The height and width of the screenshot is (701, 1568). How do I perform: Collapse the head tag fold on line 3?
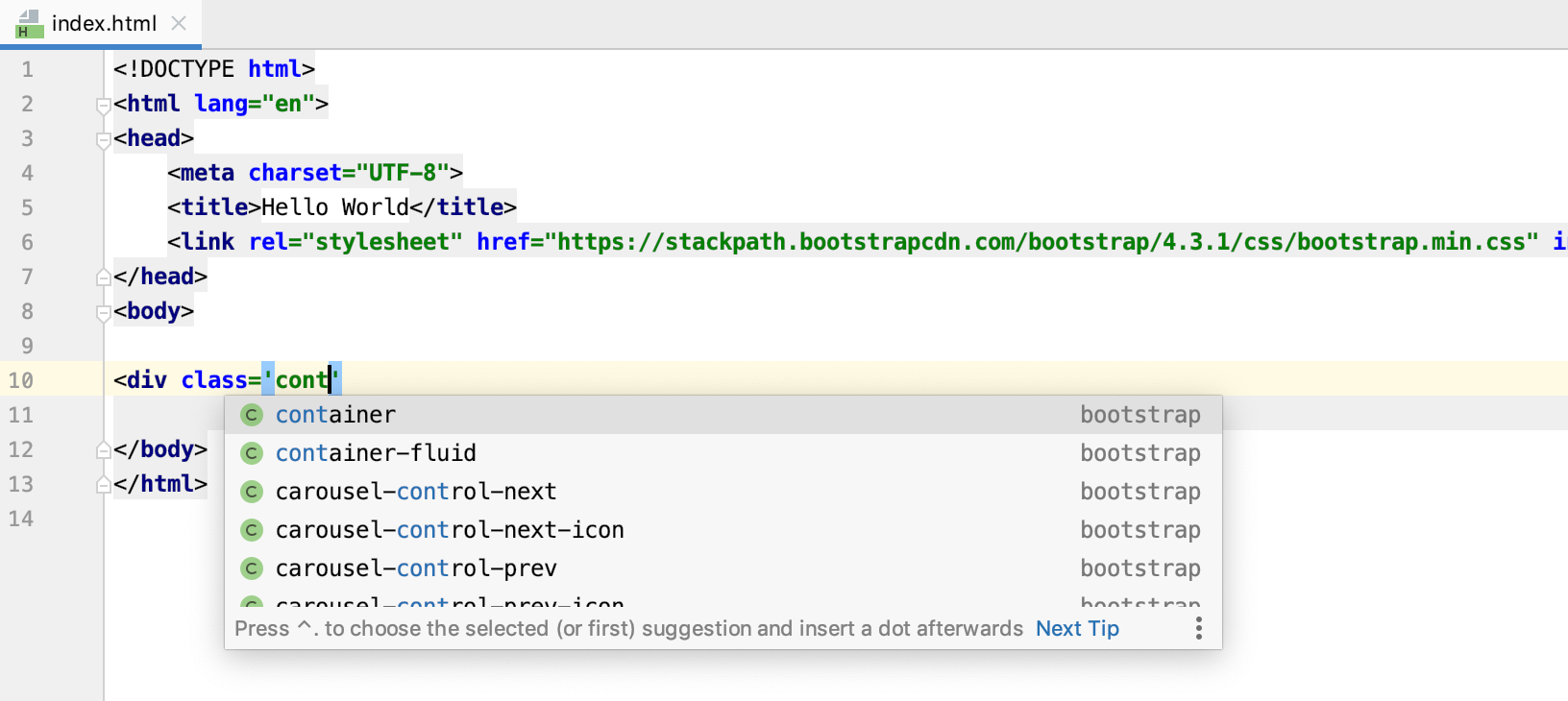[x=103, y=139]
